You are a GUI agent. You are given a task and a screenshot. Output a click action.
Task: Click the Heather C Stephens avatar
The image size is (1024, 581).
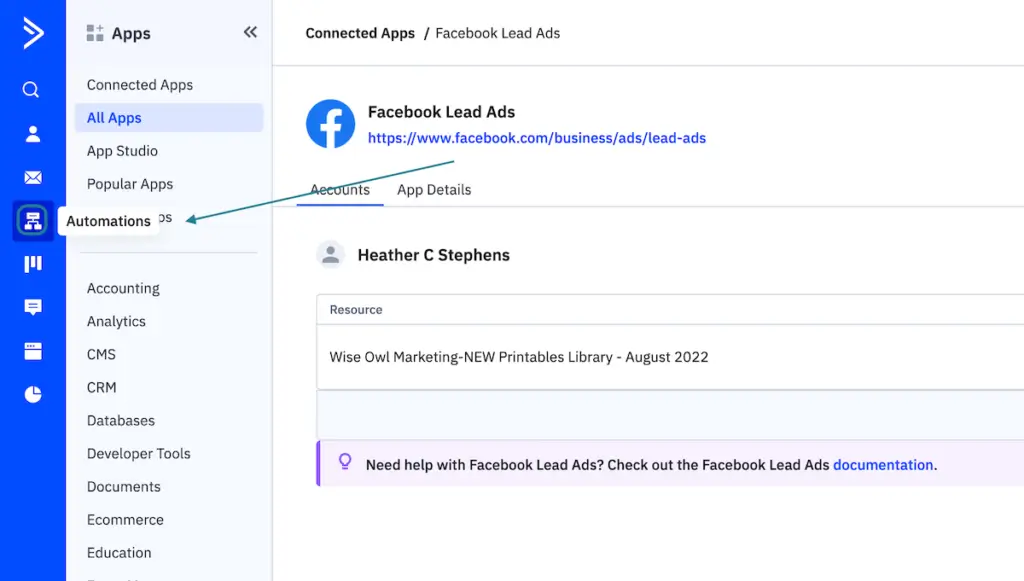330,254
